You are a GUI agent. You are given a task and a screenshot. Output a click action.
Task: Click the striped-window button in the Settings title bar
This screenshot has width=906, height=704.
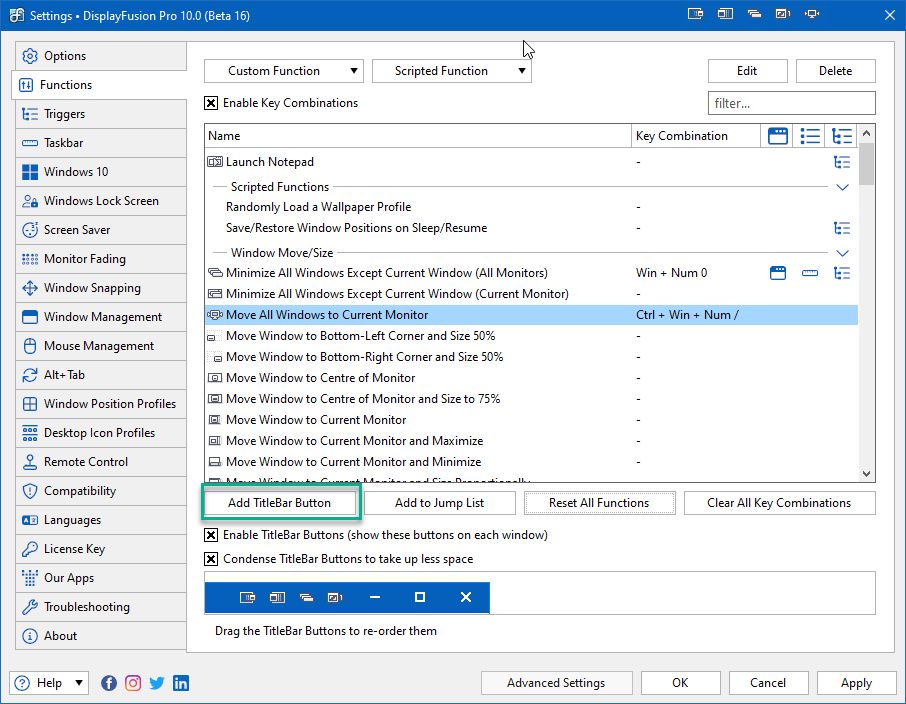point(695,14)
